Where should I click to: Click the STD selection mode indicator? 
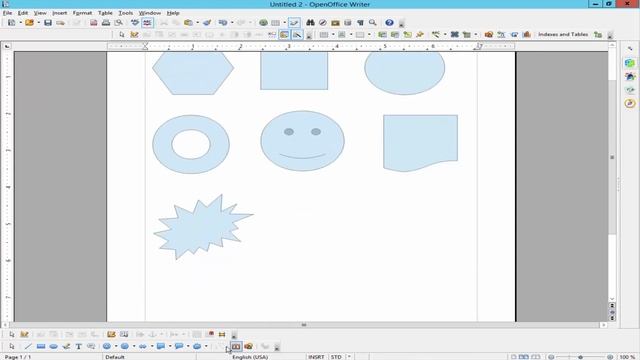(336, 357)
